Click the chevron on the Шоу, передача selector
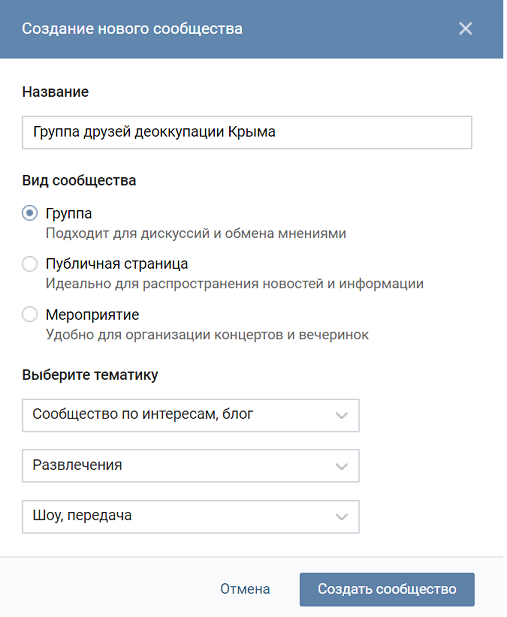 point(341,517)
